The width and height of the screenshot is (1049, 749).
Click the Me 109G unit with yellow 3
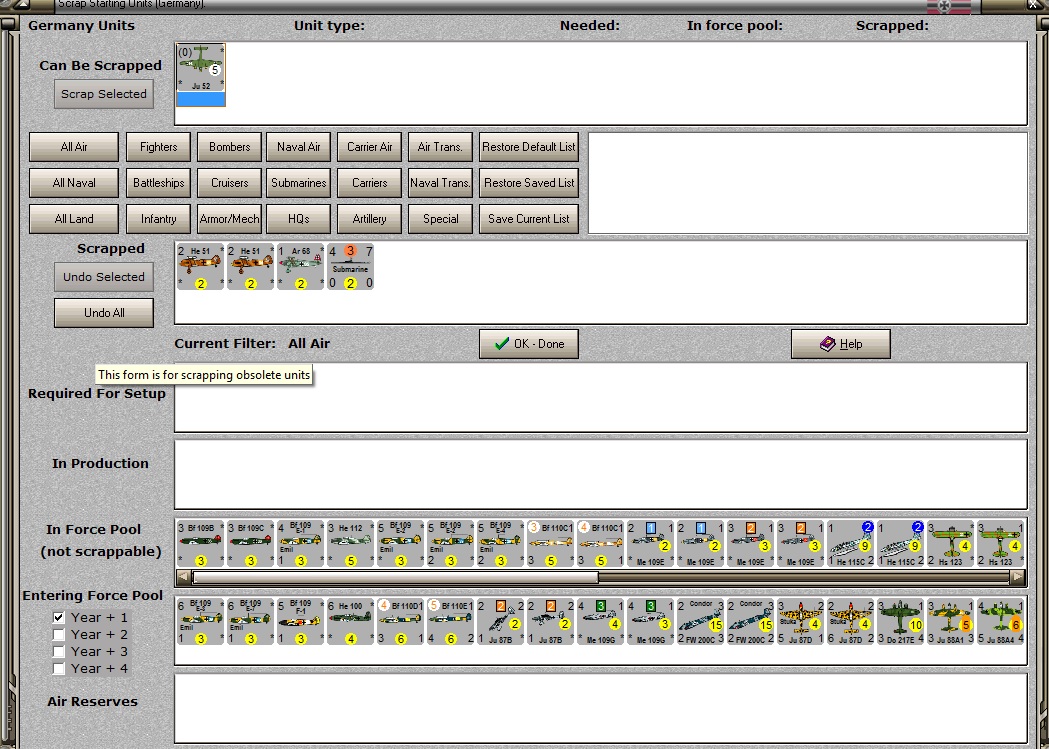pos(650,621)
